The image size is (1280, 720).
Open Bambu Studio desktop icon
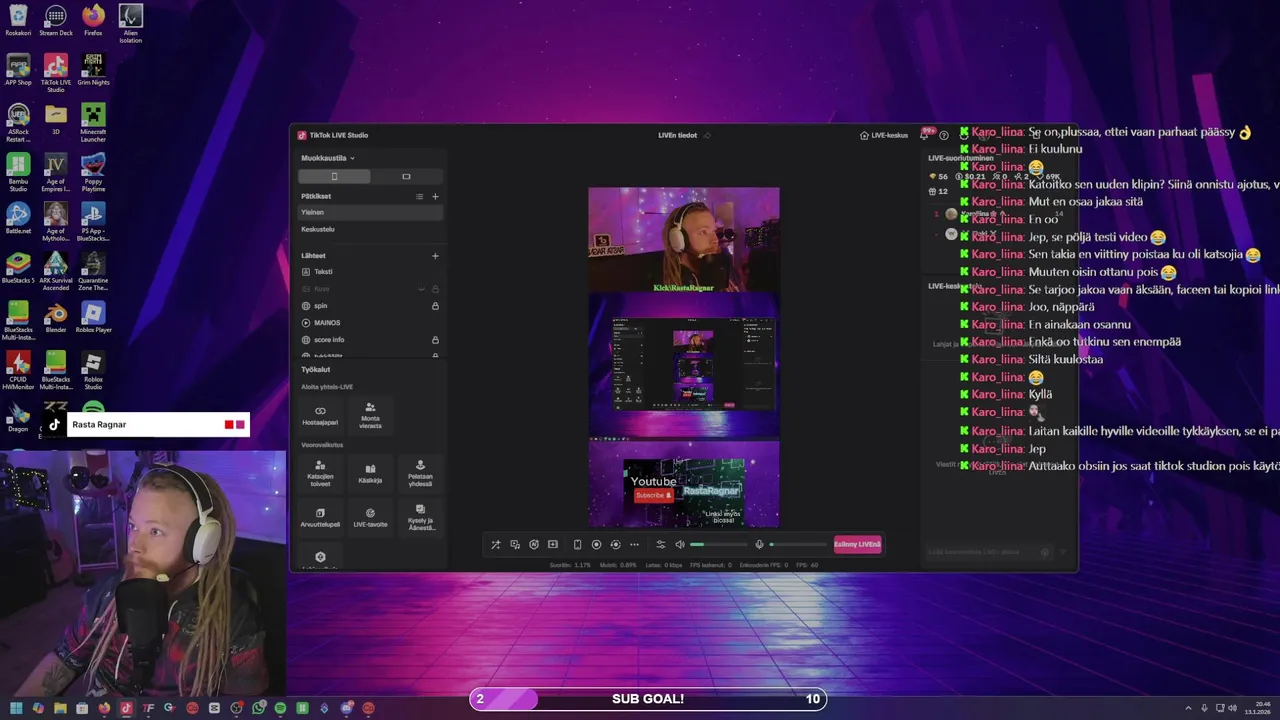click(18, 173)
